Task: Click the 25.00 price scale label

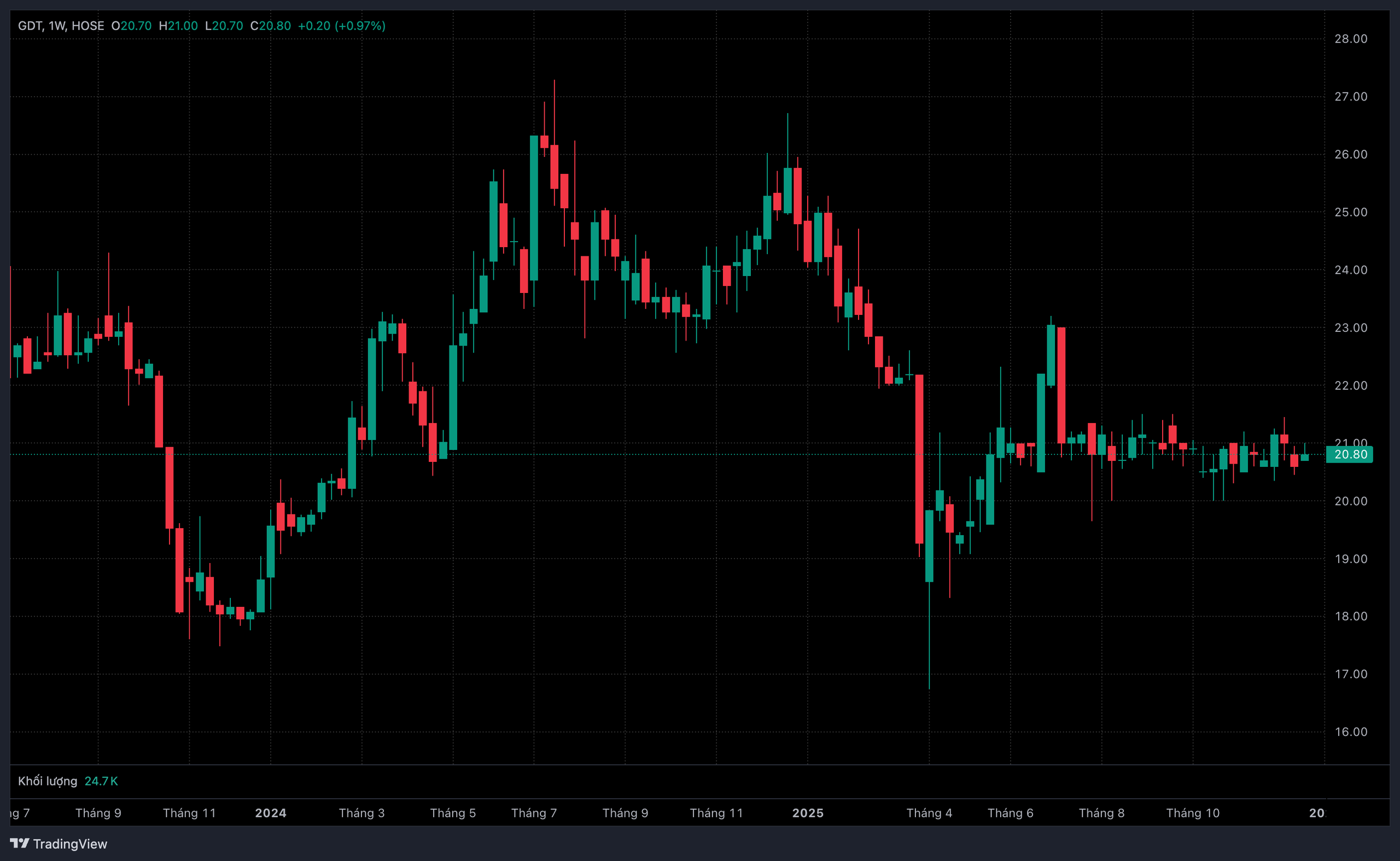Action: 1350,212
